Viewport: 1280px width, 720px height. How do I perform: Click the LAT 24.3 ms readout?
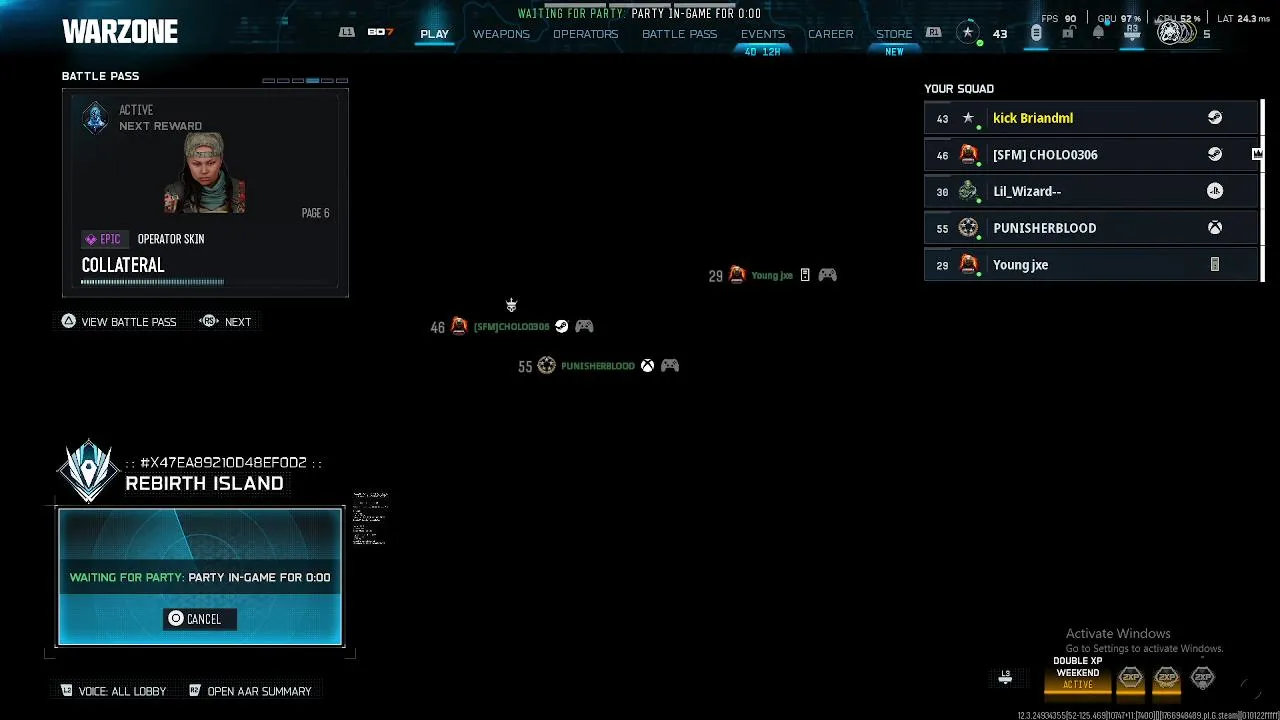[1244, 18]
